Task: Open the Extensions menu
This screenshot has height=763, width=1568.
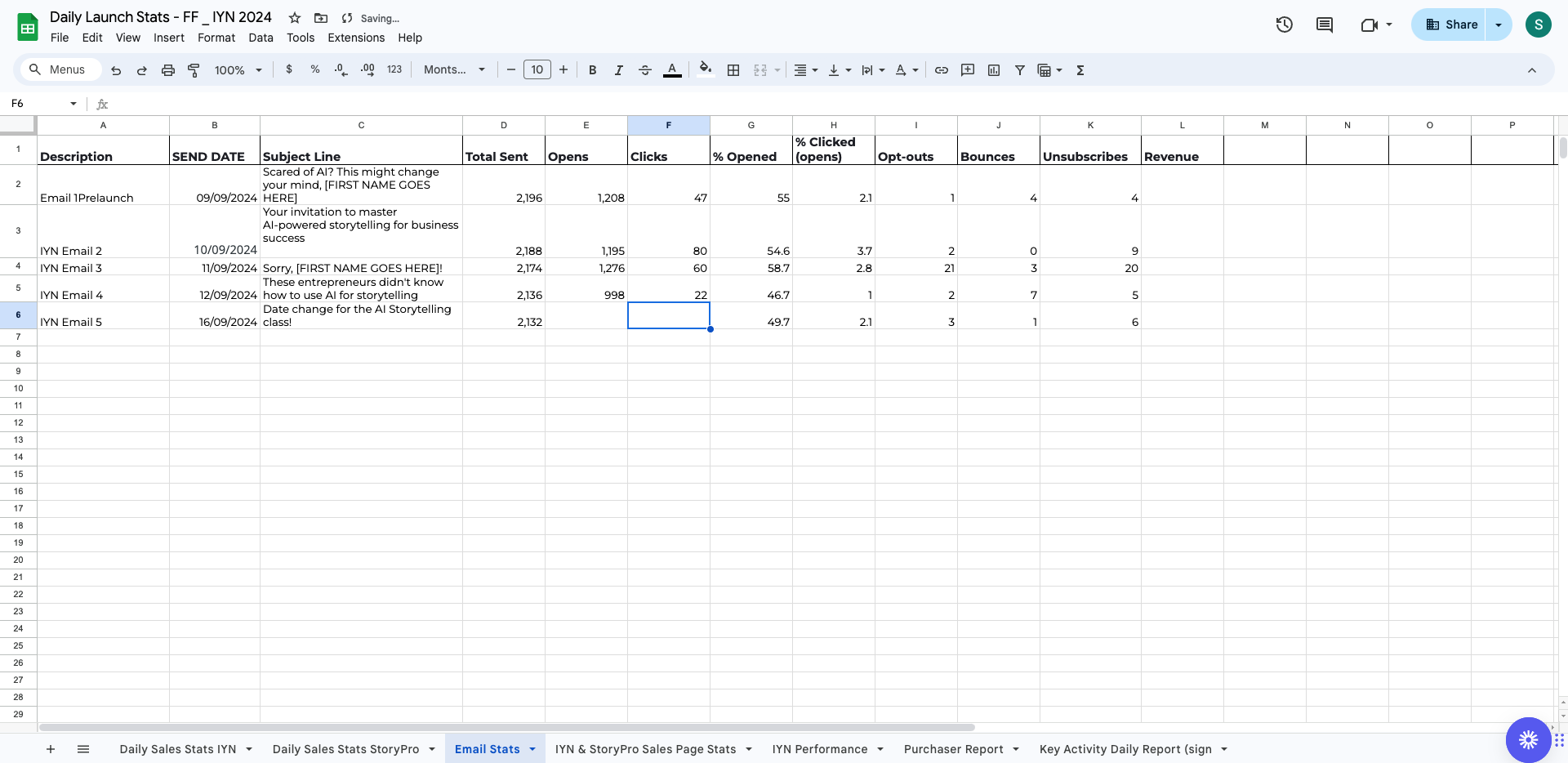Action: pyautogui.click(x=355, y=38)
